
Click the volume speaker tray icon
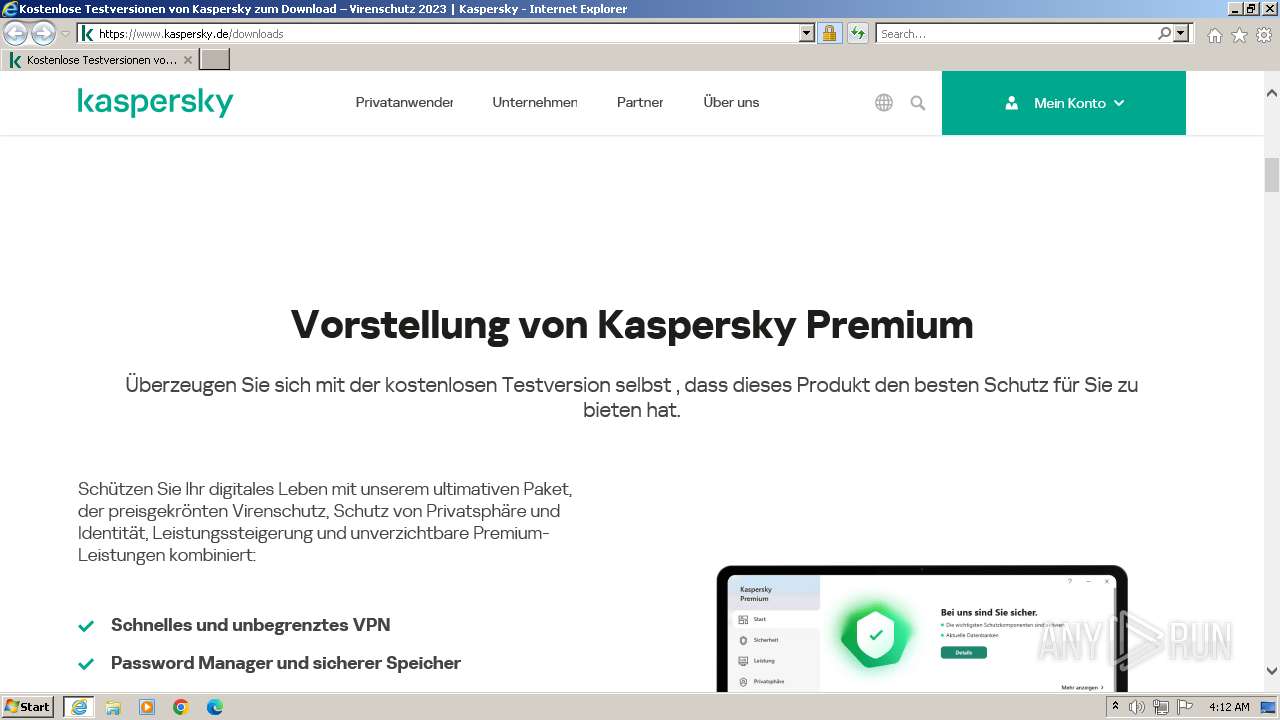(1137, 707)
